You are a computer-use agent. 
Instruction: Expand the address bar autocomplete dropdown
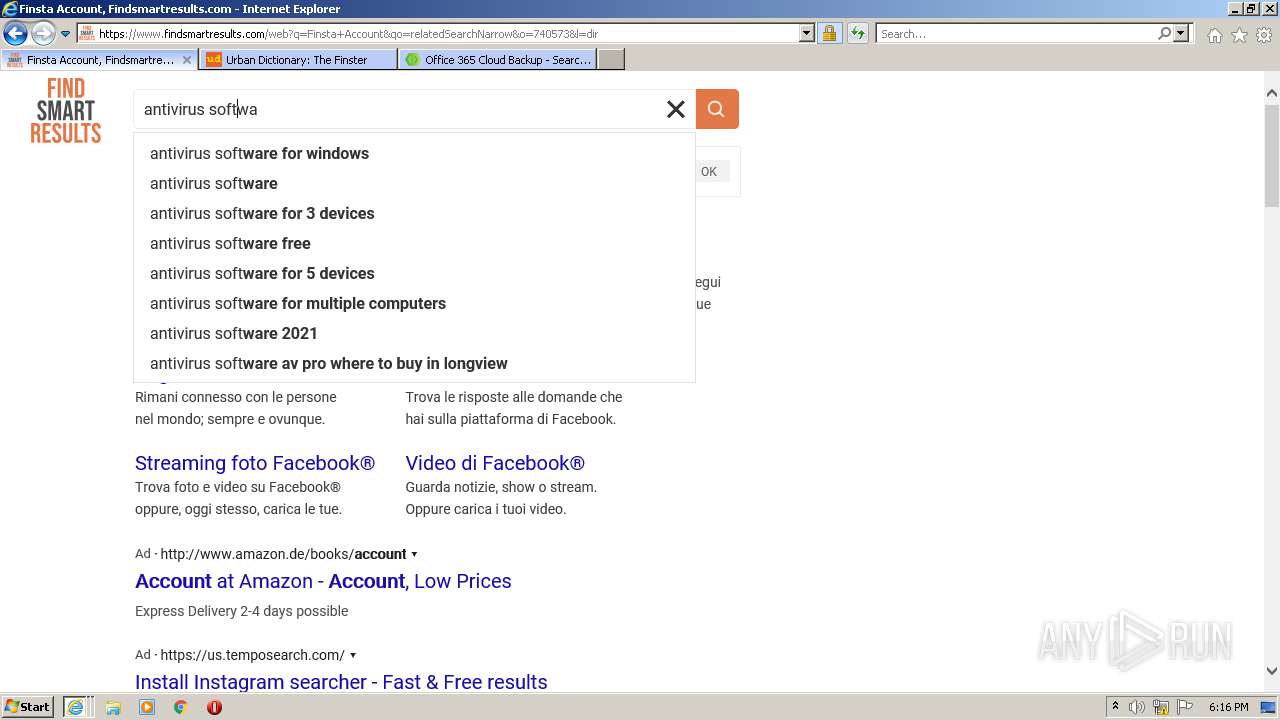807,34
